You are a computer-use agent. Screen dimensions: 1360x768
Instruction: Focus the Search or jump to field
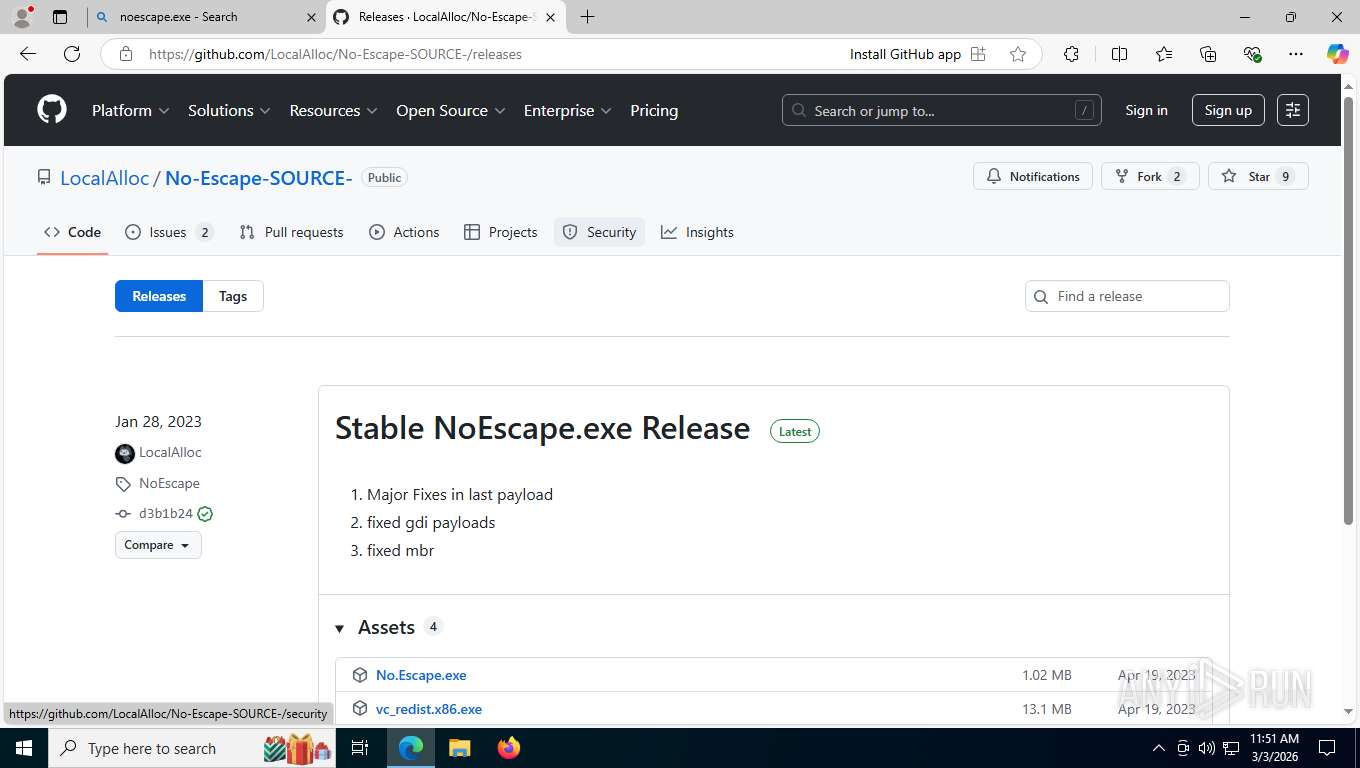point(941,110)
